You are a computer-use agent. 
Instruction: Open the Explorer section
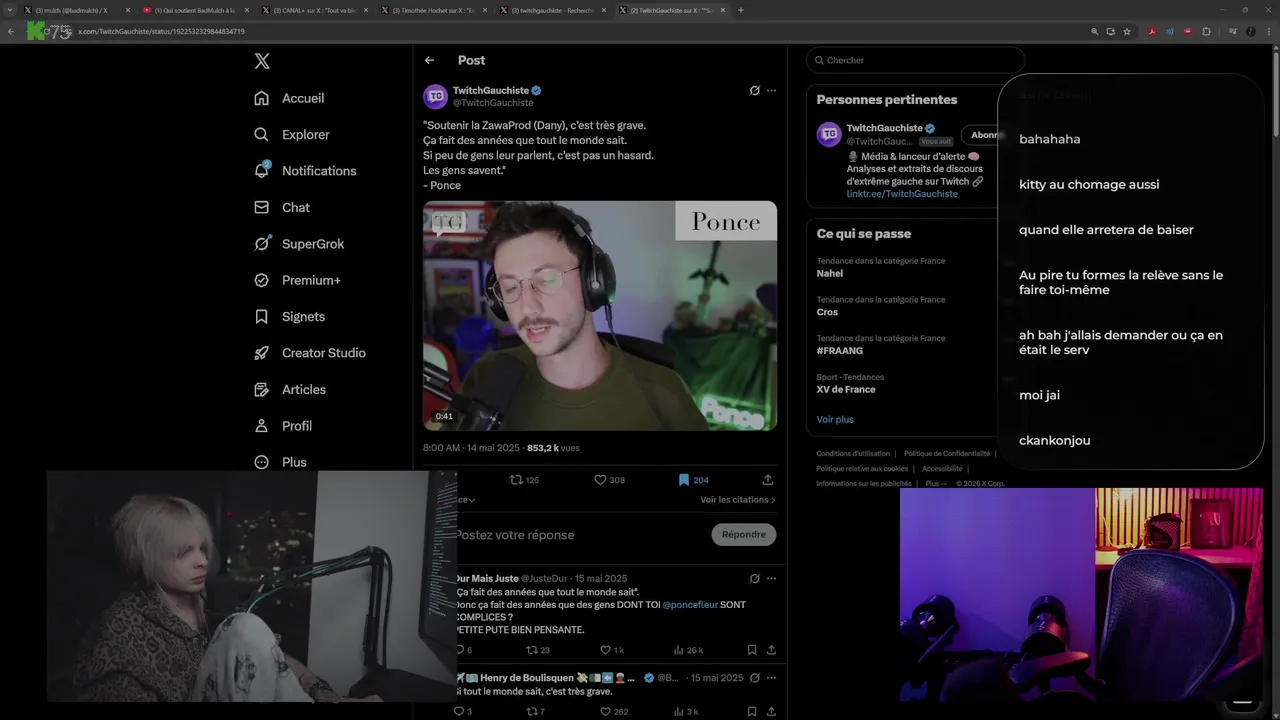pyautogui.click(x=292, y=134)
